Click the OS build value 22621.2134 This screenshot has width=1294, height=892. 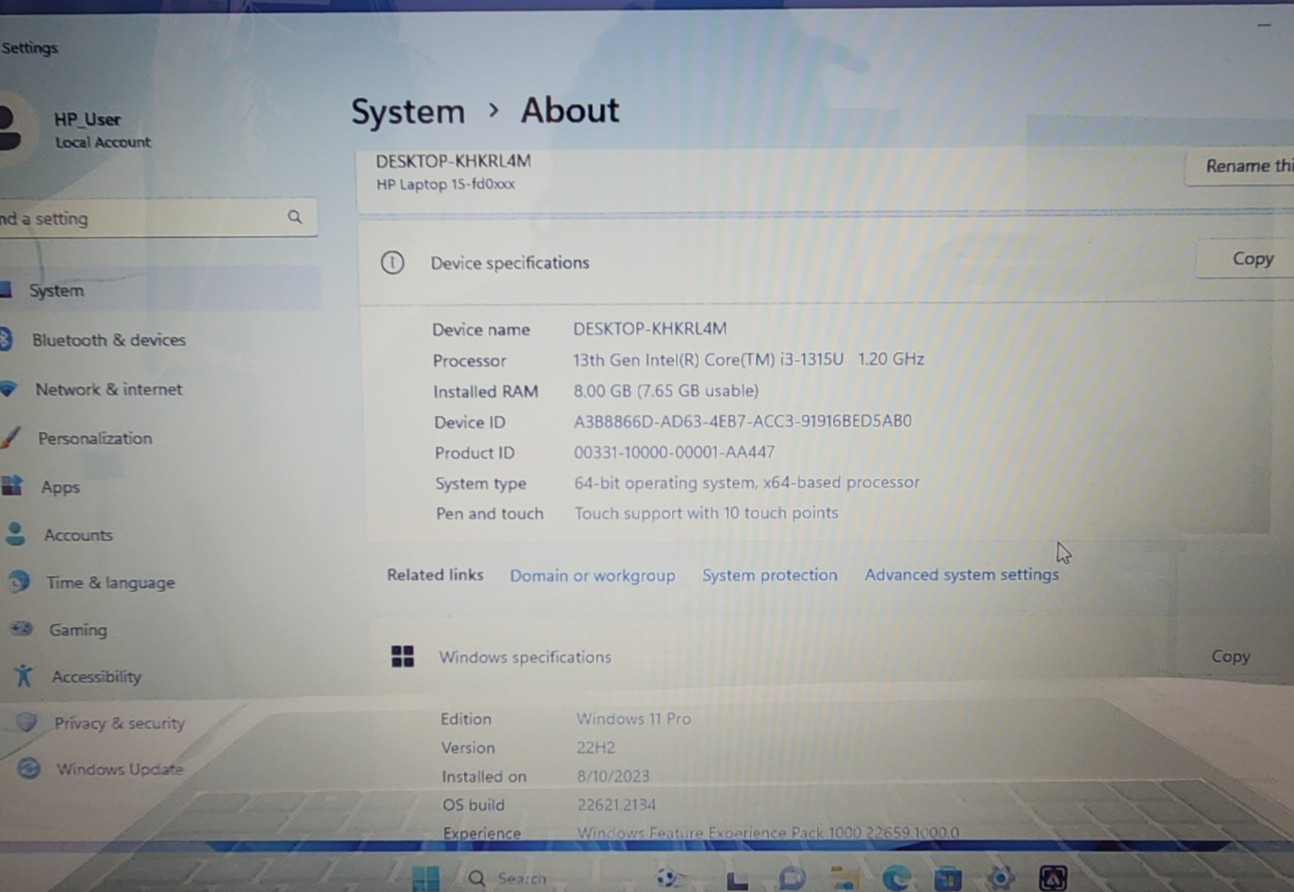617,805
